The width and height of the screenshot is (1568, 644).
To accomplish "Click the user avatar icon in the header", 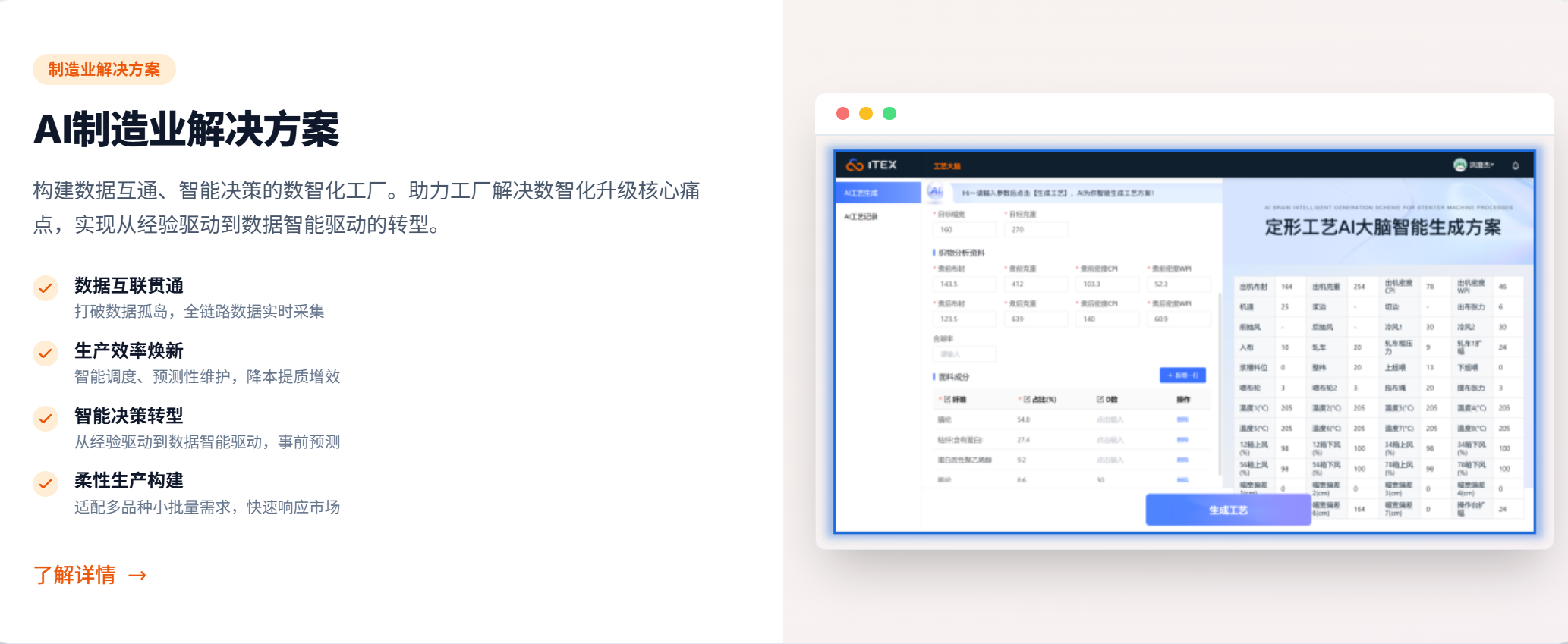I will (x=1459, y=165).
